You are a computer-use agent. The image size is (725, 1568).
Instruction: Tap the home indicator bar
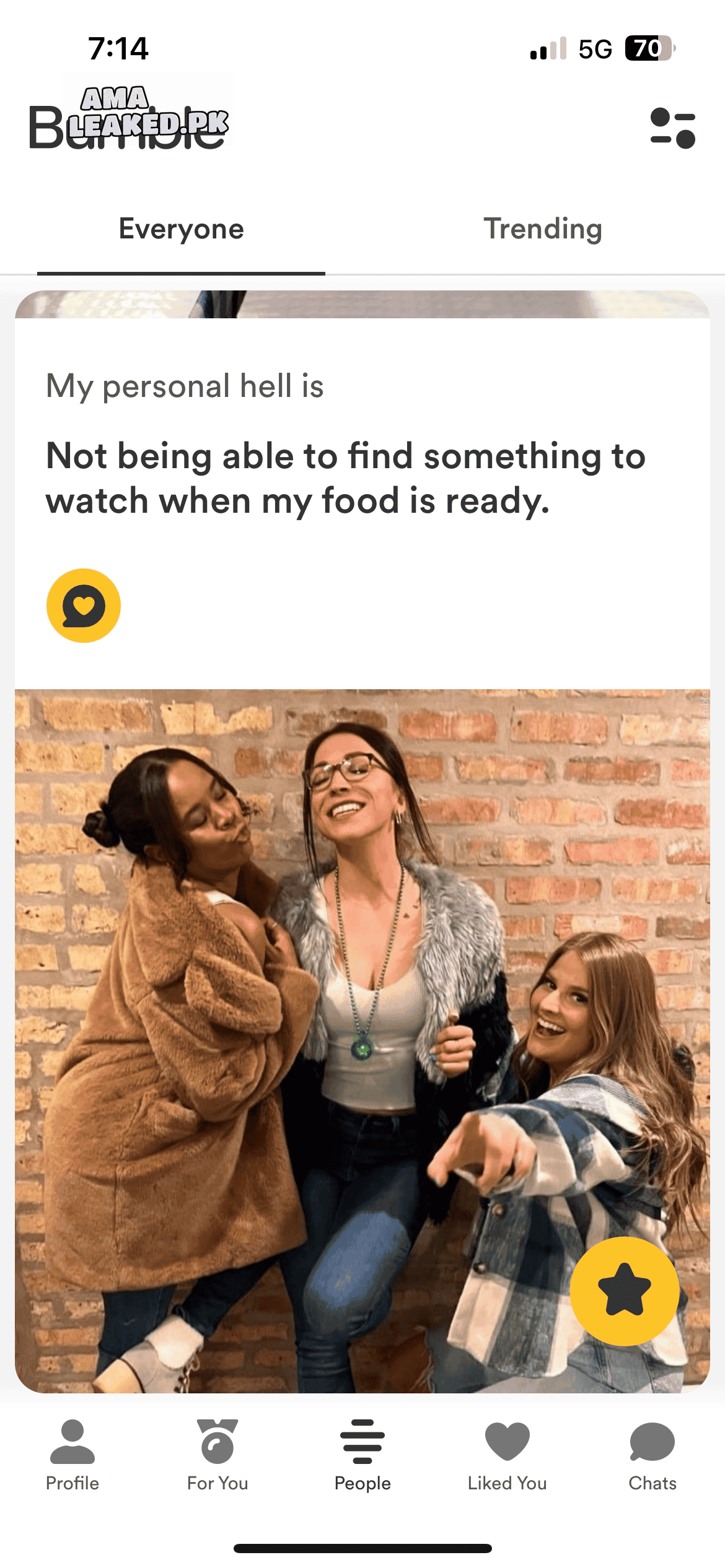tap(362, 1549)
